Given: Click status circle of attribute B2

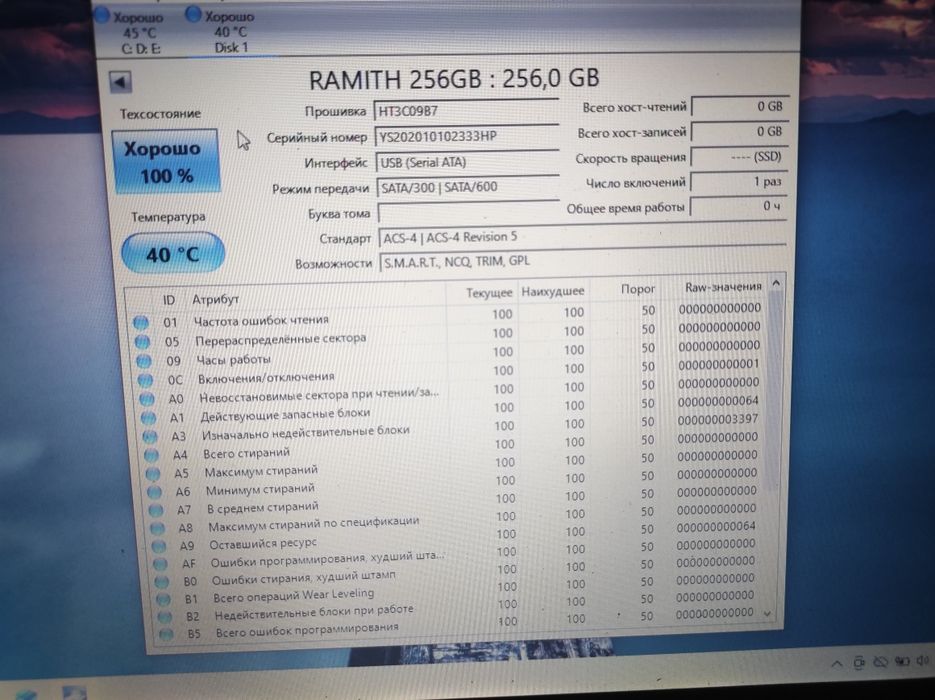Looking at the screenshot, I should [x=165, y=617].
